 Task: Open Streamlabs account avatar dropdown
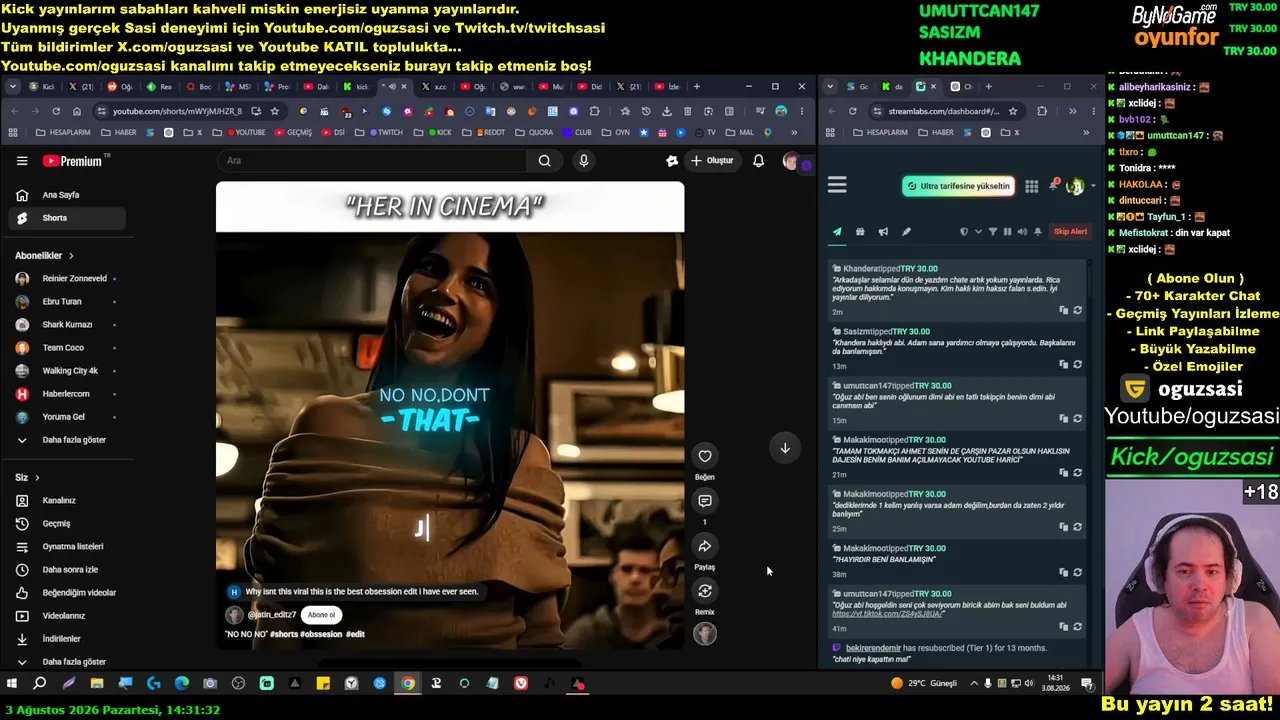tap(1078, 186)
